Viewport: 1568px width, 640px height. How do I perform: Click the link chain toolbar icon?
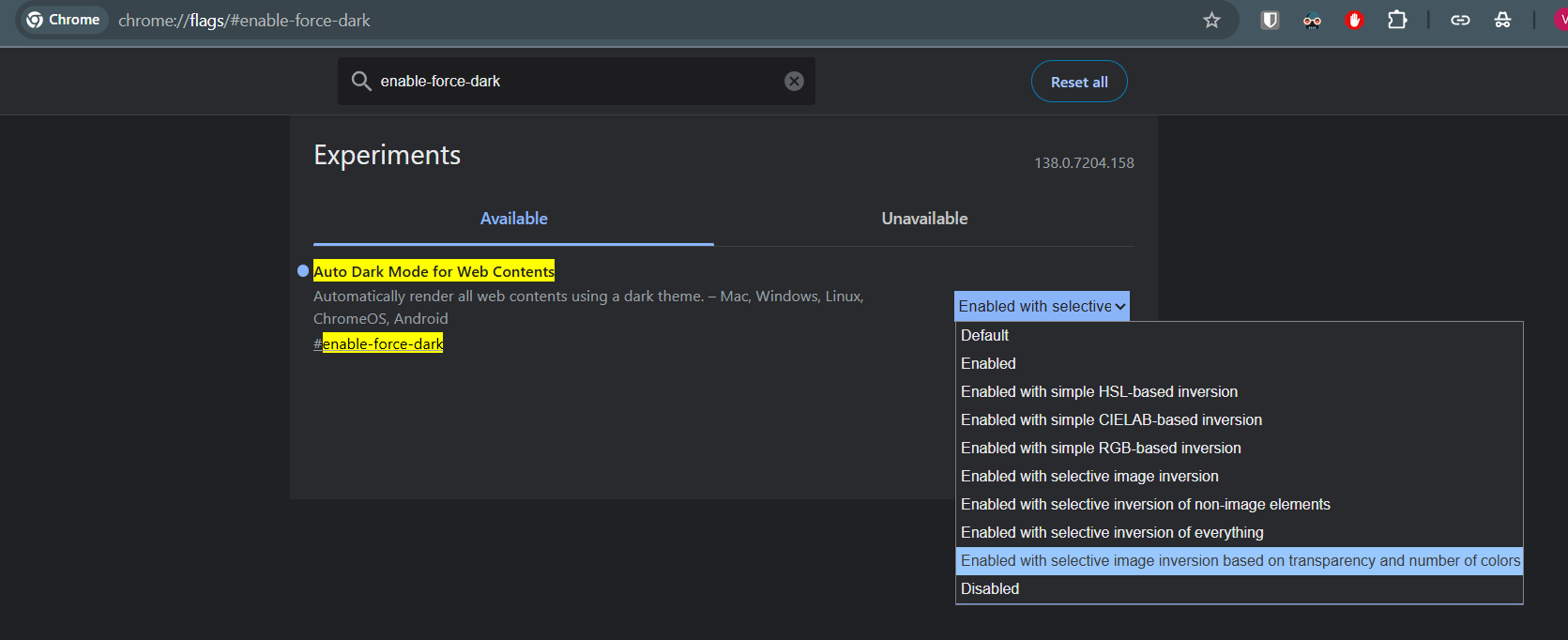1460,20
